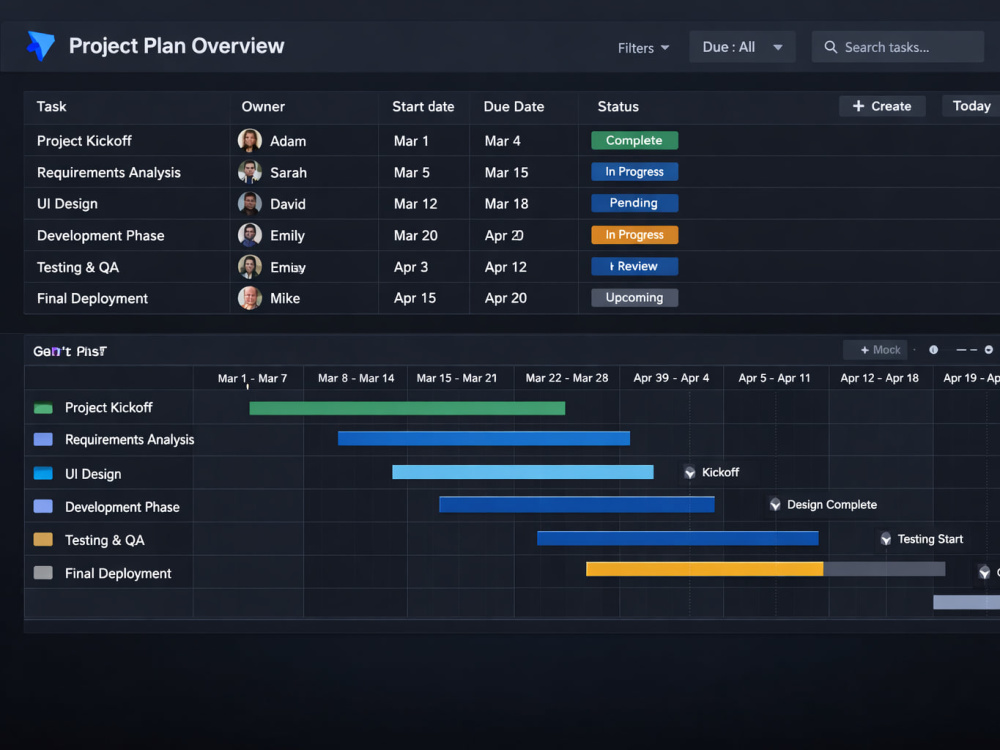Click the green Project Kickoff Gantt bar
This screenshot has height=750, width=1000.
click(407, 408)
